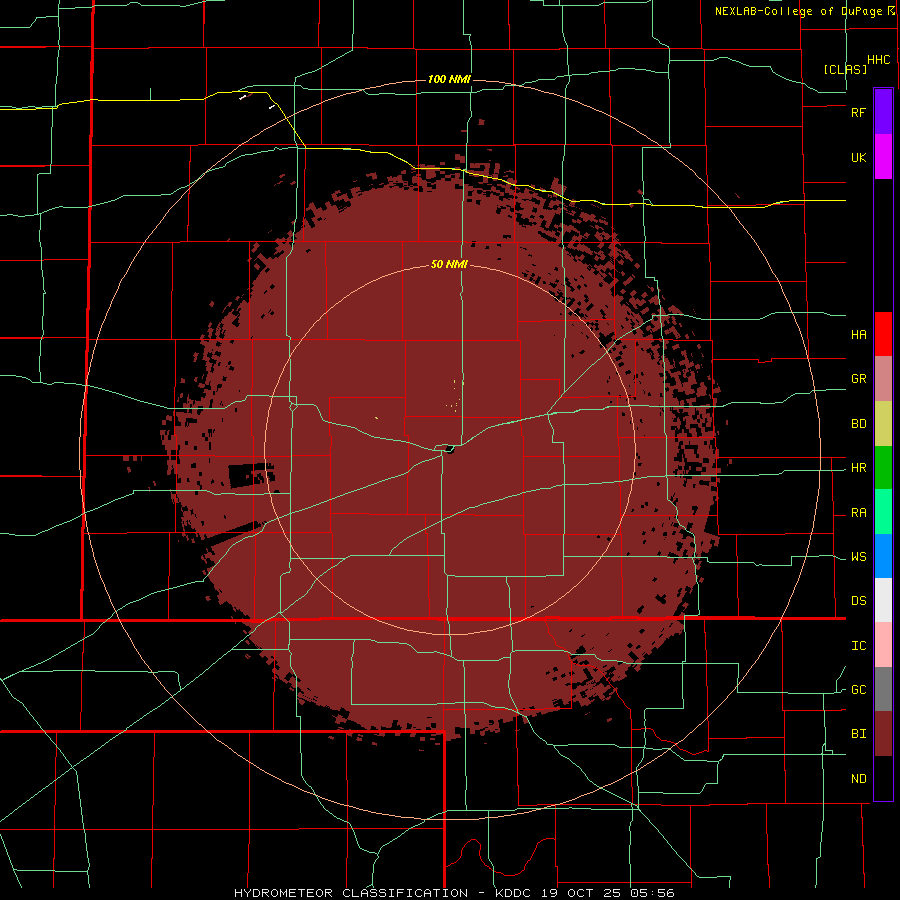Screen dimensions: 900x900
Task: Click the HA red legend color swatch
Action: [883, 334]
